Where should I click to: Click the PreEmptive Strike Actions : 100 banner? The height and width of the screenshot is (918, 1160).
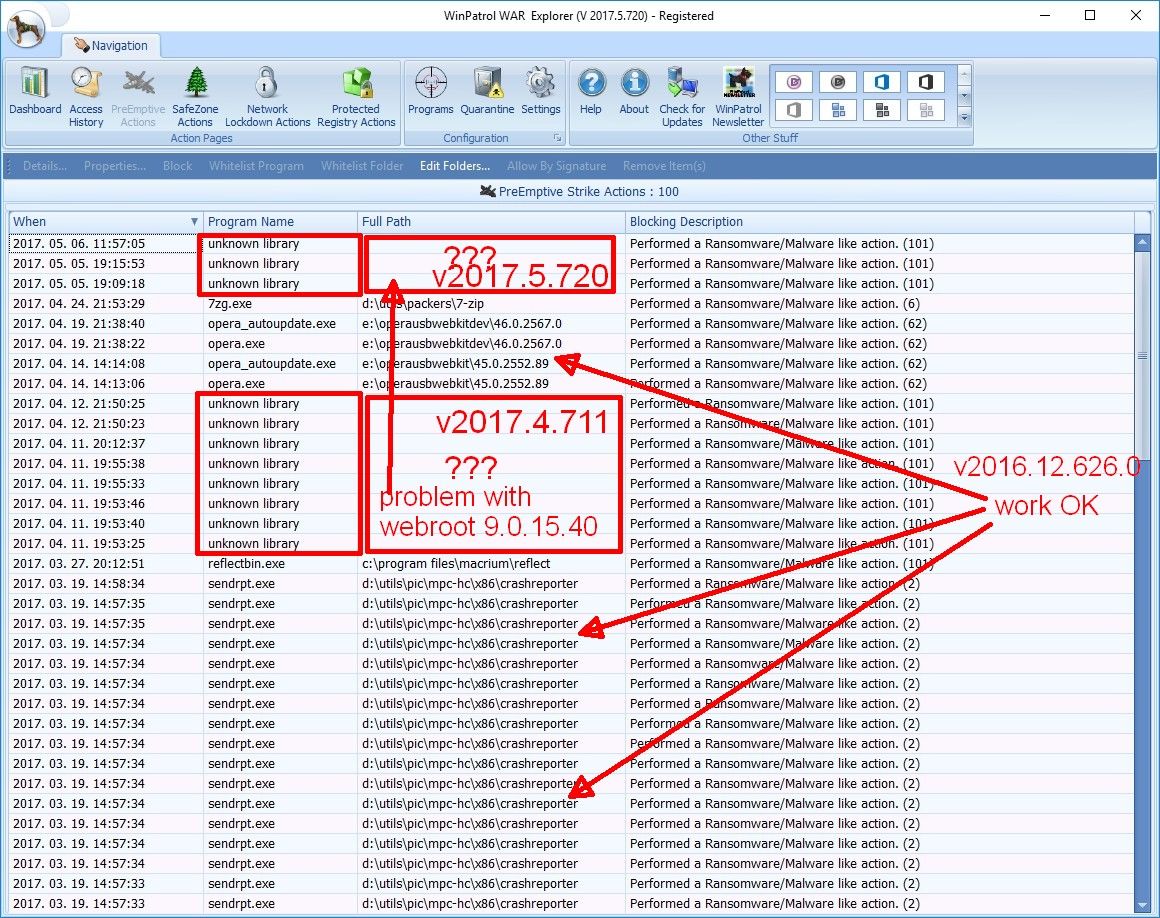[x=579, y=192]
